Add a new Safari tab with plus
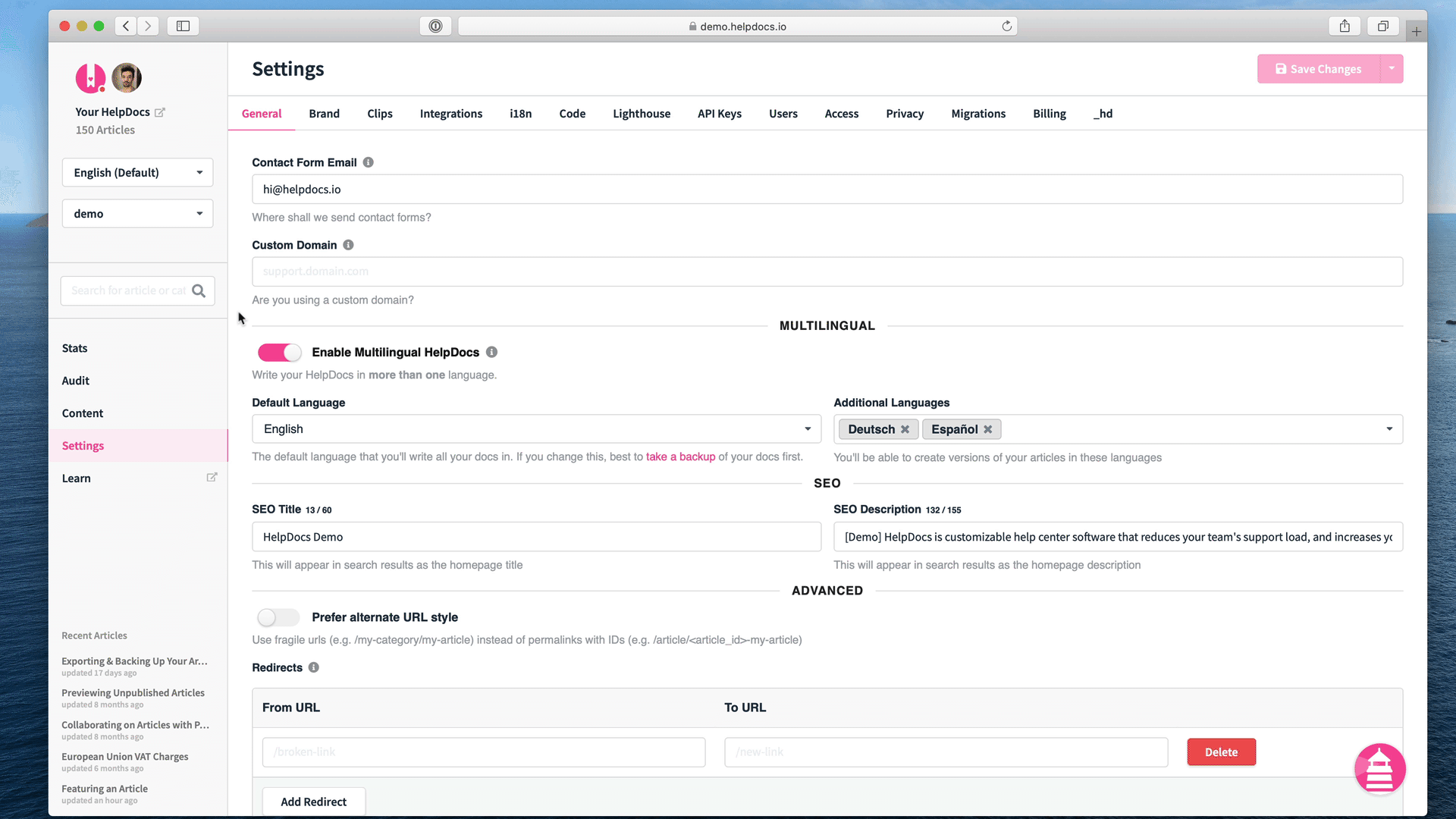 coord(1416,31)
